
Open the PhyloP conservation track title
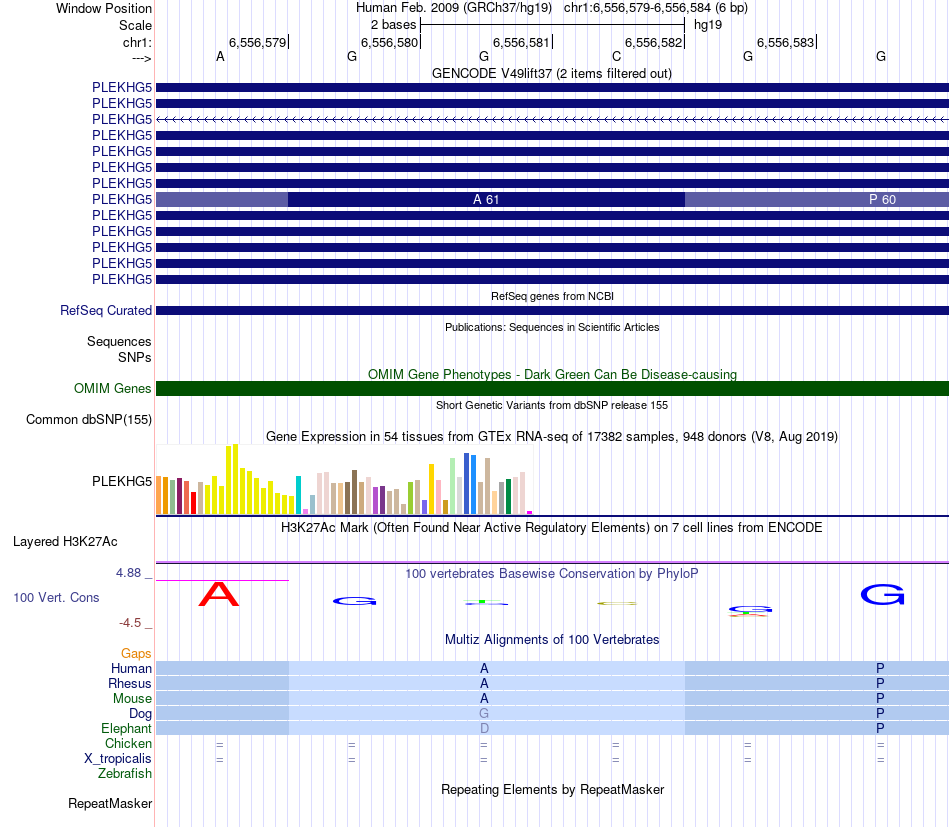[x=551, y=573]
